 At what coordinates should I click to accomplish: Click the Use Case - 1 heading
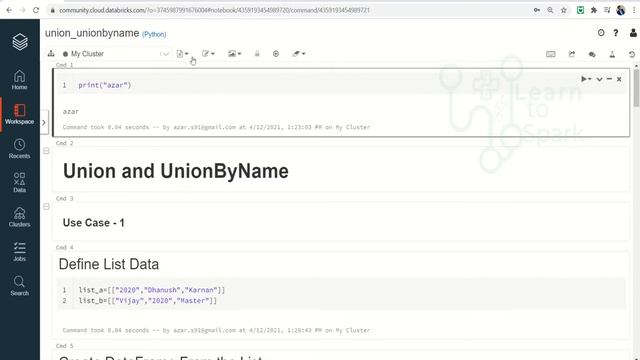pos(93,223)
